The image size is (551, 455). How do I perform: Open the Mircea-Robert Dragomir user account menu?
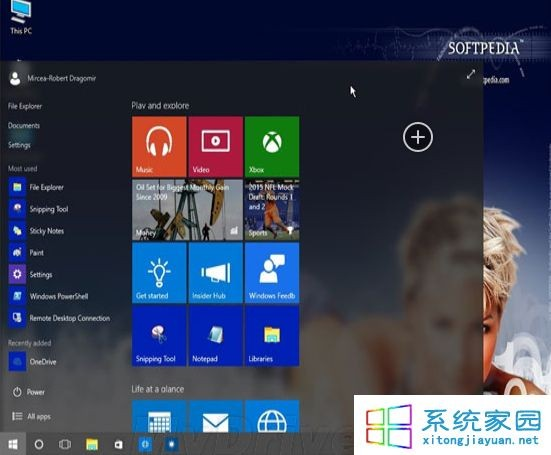53,78
